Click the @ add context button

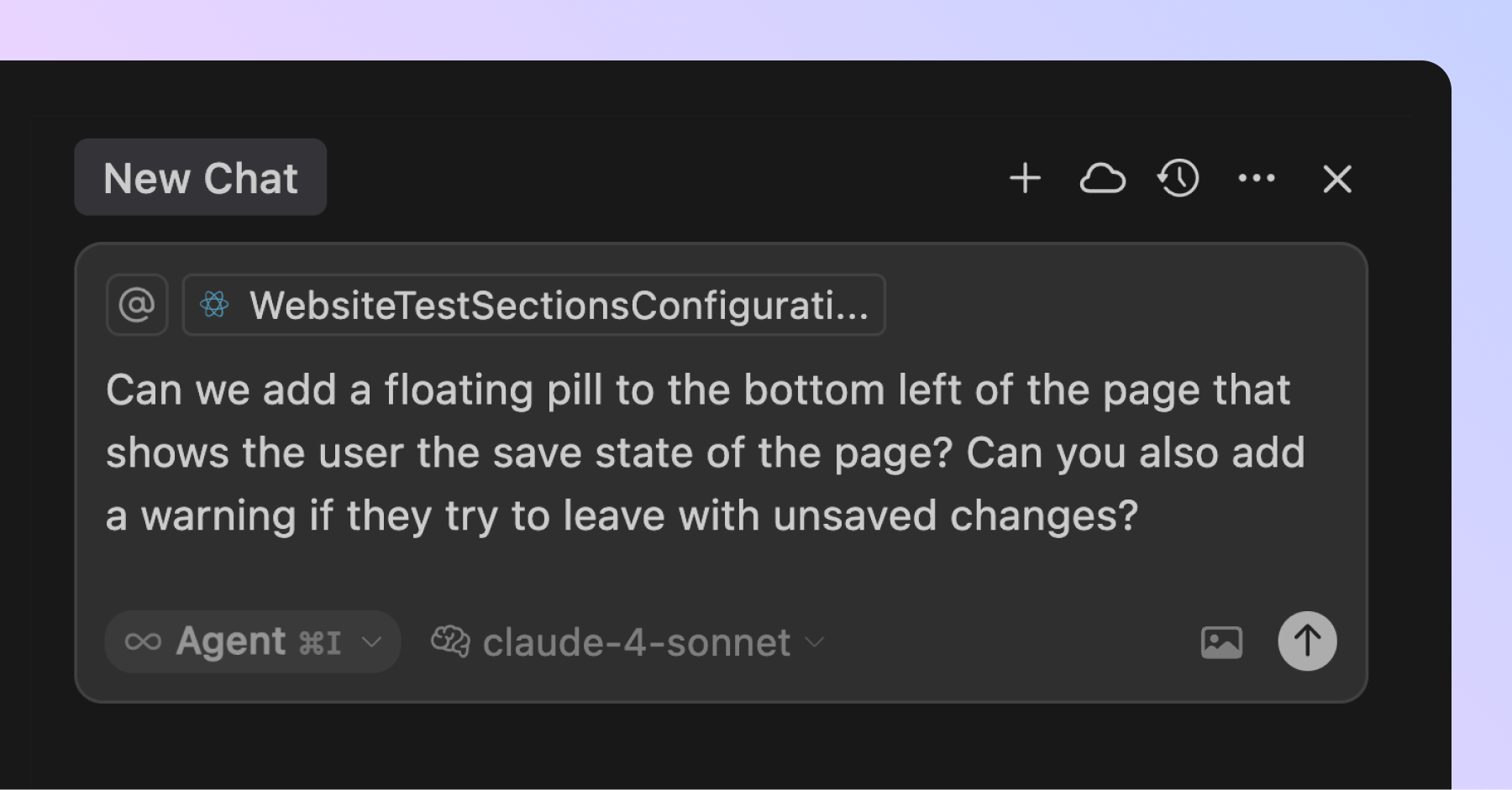(137, 305)
